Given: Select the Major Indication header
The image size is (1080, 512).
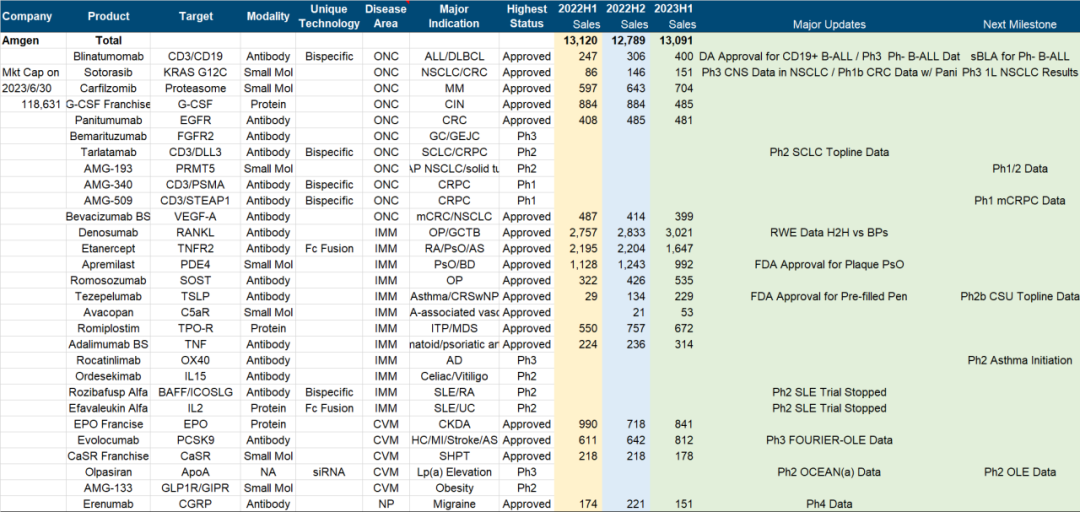Looking at the screenshot, I should point(454,16).
